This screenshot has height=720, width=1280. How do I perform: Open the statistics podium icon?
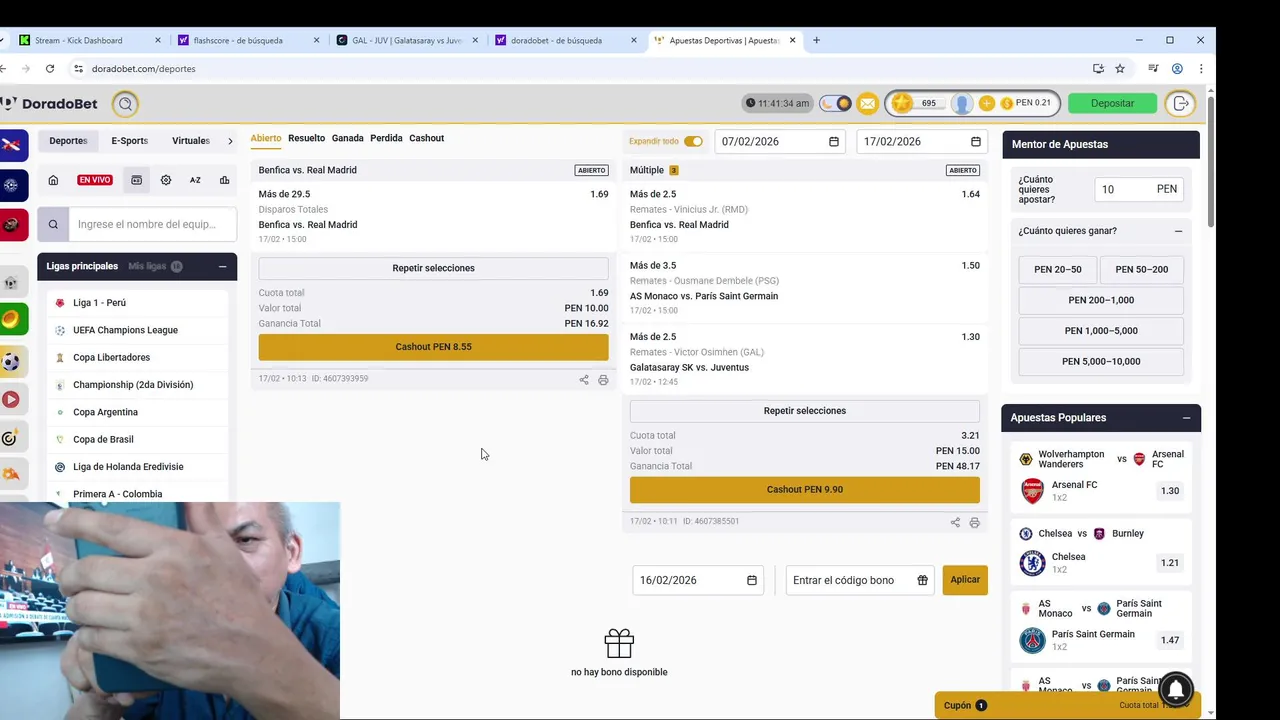(224, 180)
